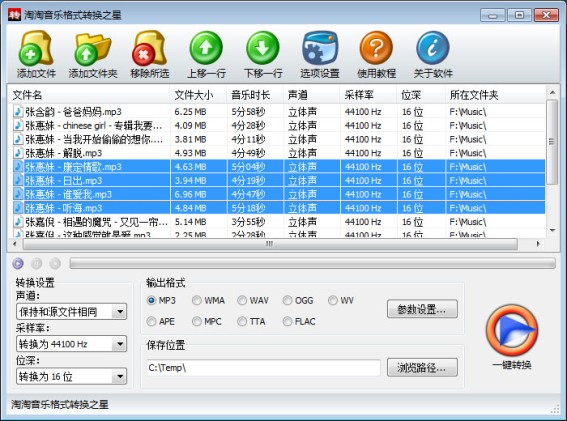The image size is (567, 421).
Task: Click music note icon of 解脱.mp3
Action: [x=18, y=153]
